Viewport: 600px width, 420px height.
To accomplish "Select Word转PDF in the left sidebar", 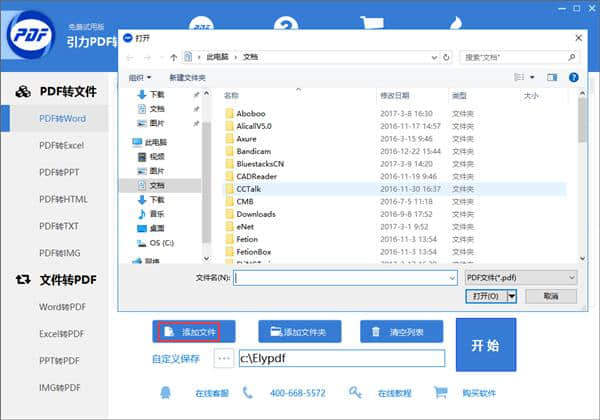I will click(62, 305).
